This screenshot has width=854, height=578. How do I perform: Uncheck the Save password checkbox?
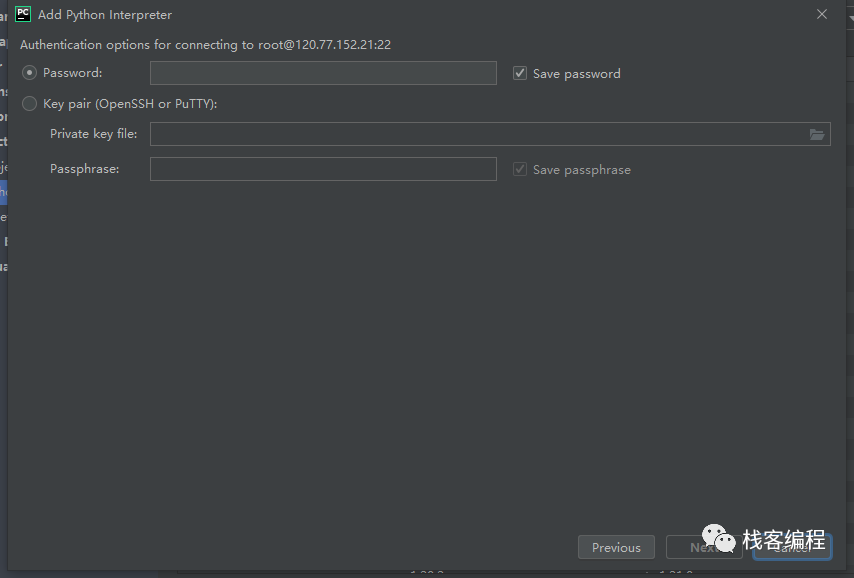[520, 73]
